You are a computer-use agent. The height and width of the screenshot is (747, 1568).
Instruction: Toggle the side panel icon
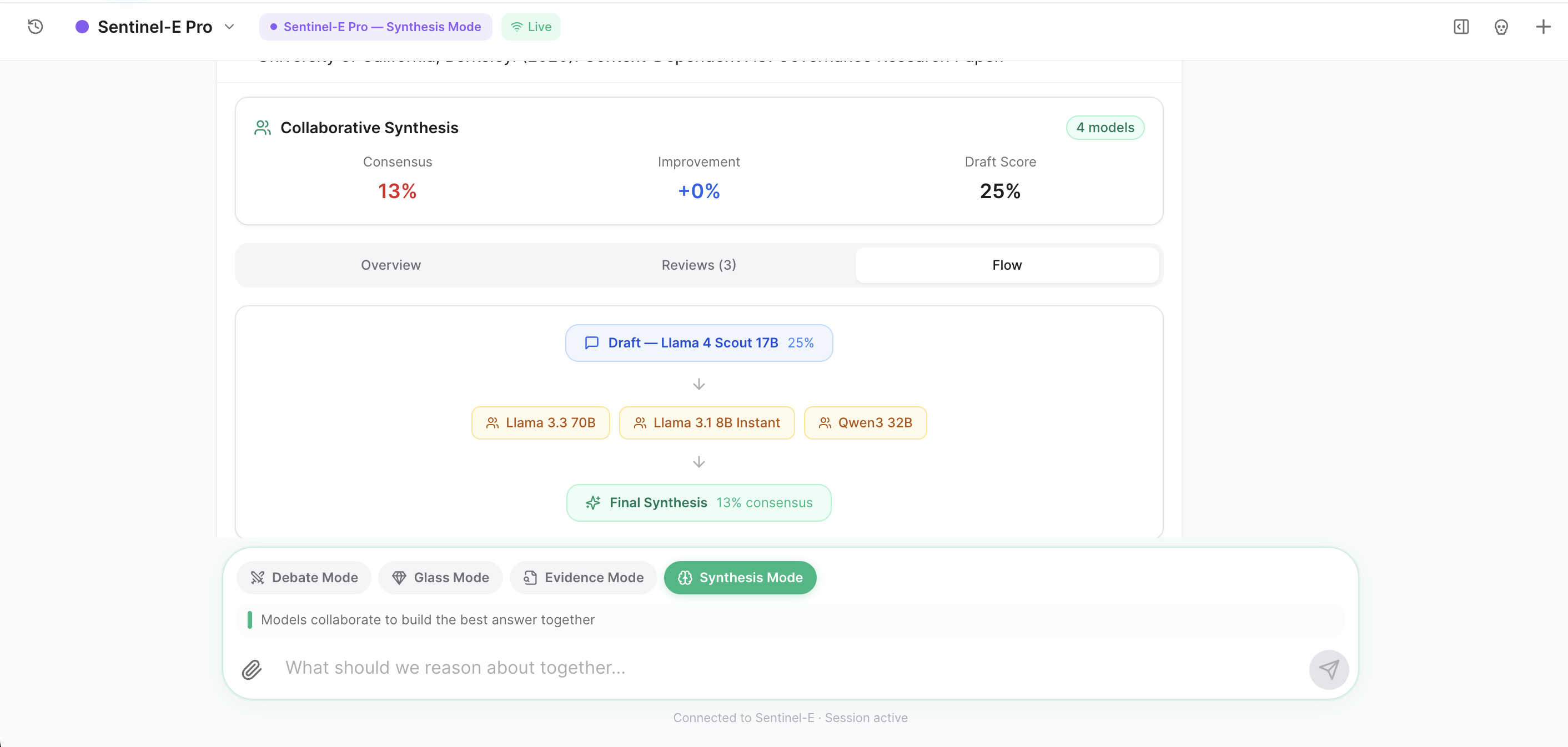click(1461, 27)
